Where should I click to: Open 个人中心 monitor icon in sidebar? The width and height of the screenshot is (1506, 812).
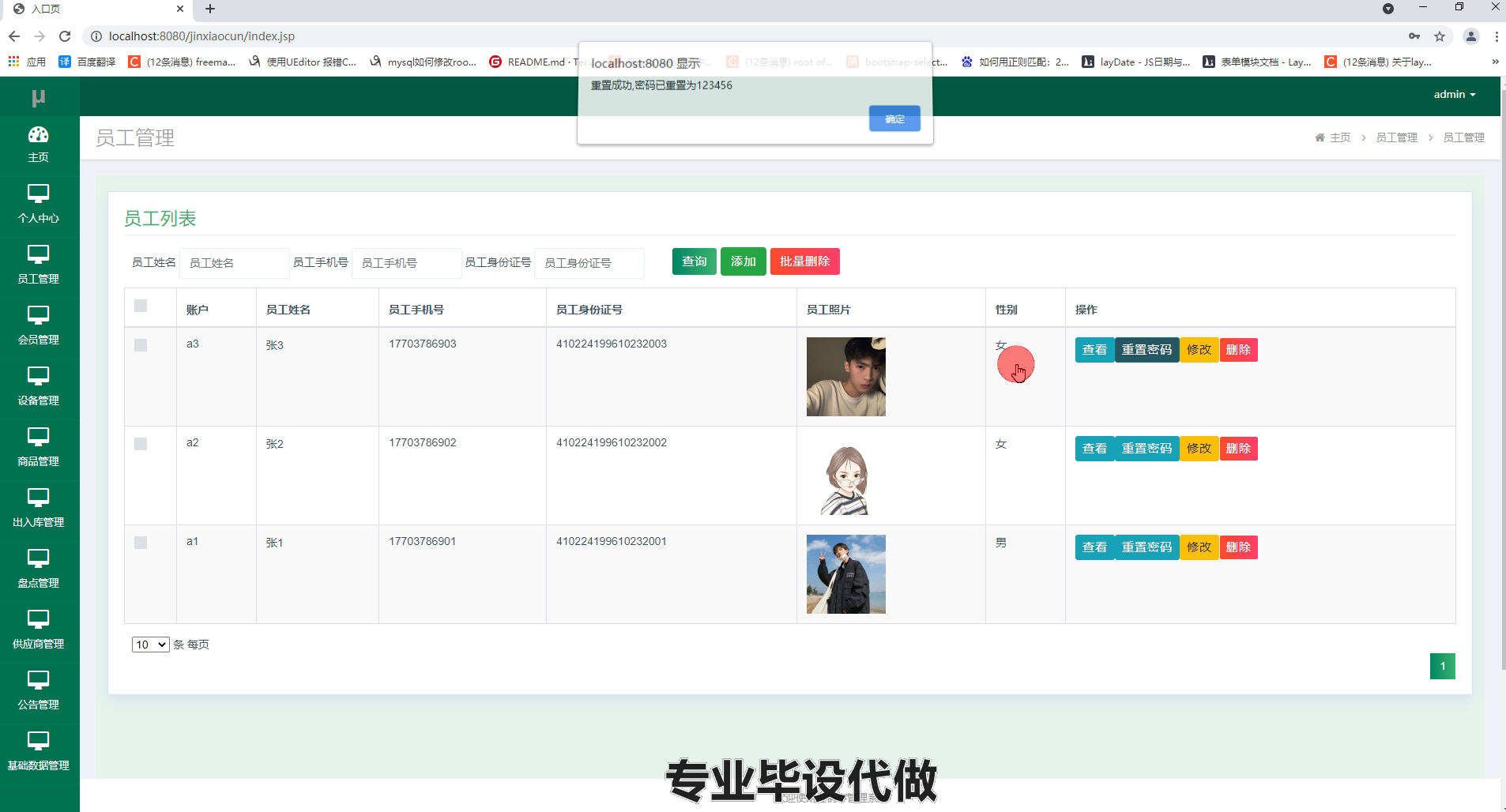38,194
